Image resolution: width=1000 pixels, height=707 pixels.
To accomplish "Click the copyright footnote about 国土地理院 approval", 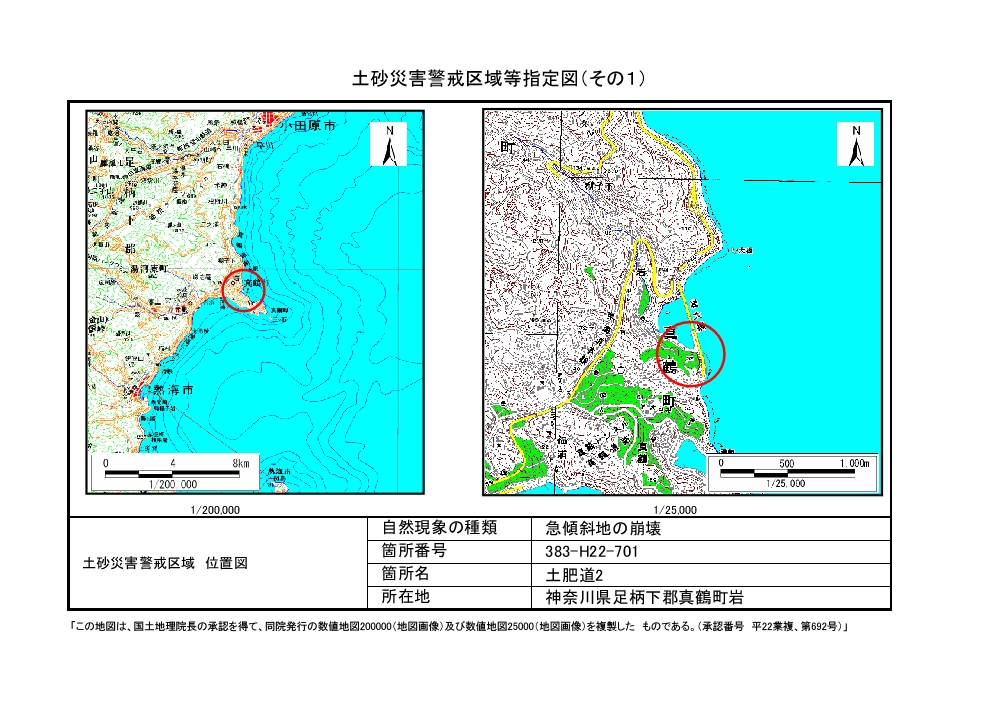I will pyautogui.click(x=461, y=627).
